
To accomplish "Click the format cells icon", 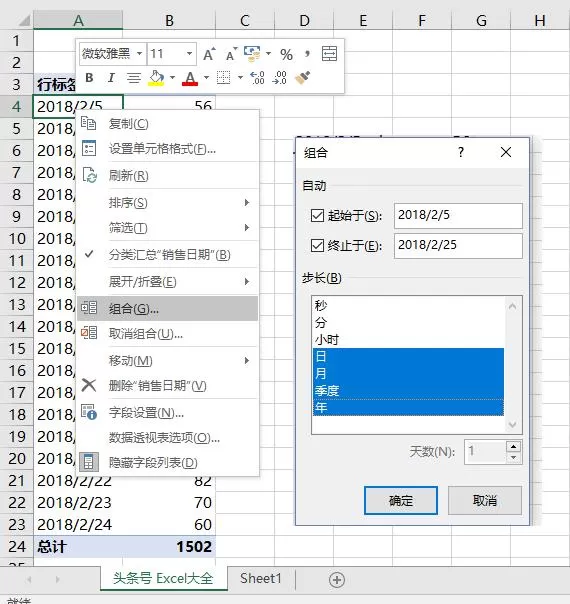I will tap(89, 149).
